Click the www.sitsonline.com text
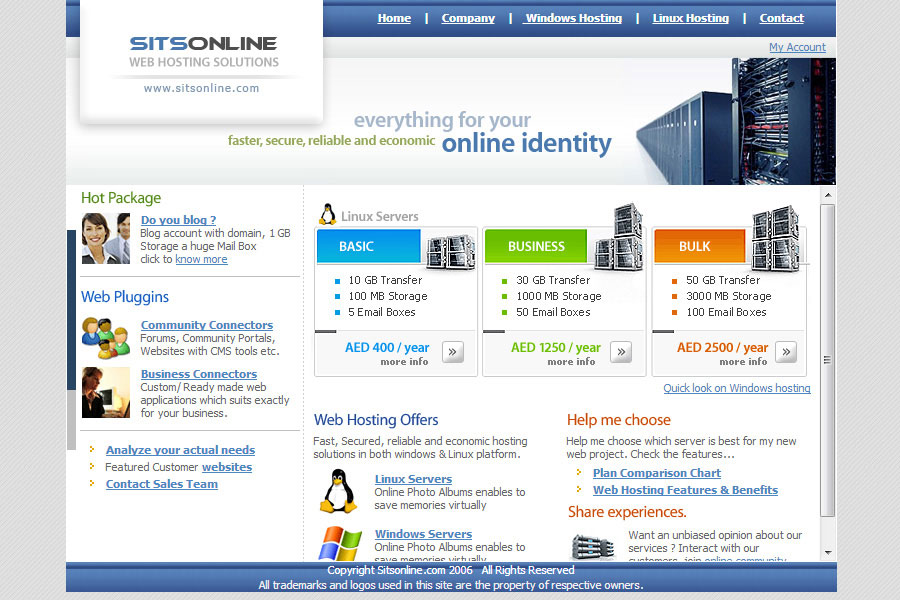Image resolution: width=900 pixels, height=600 pixels. 201,88
